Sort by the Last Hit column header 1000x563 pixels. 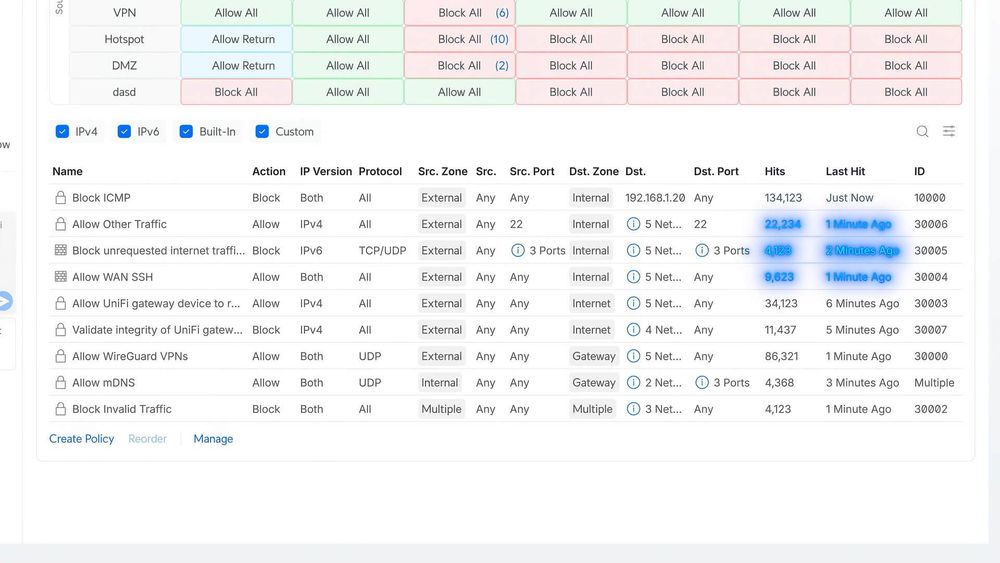(x=846, y=171)
